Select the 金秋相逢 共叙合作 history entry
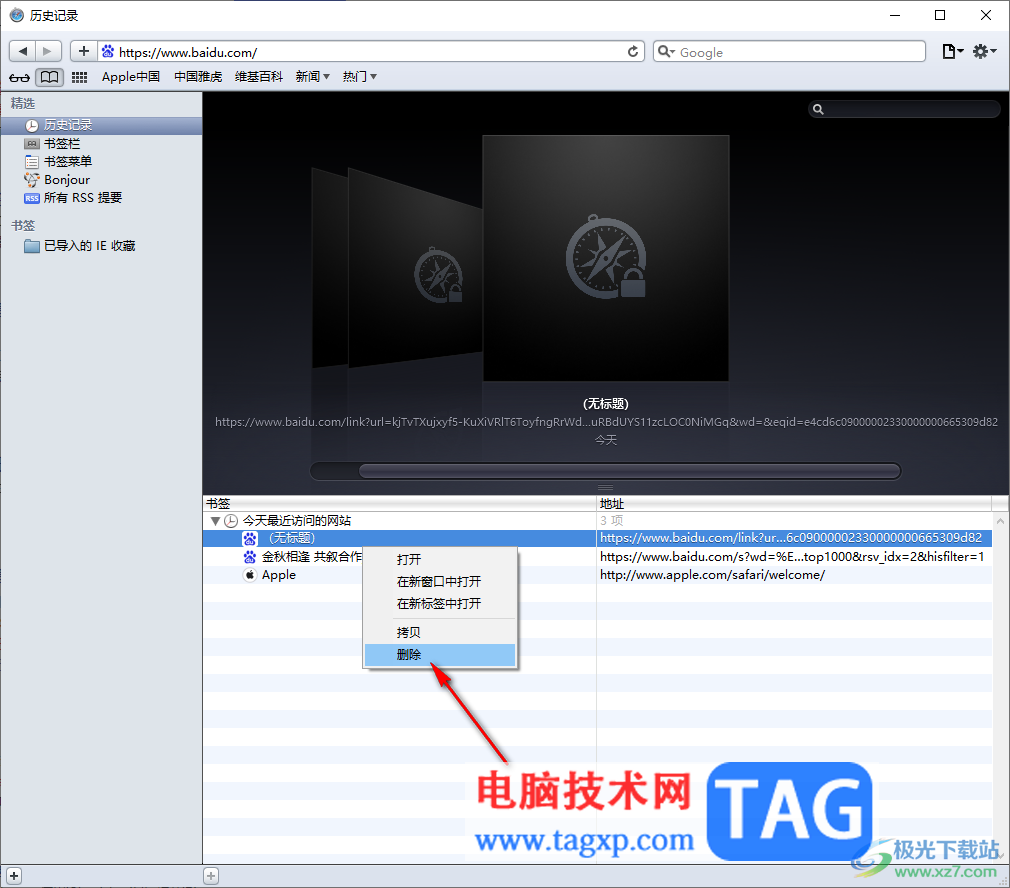 click(312, 556)
